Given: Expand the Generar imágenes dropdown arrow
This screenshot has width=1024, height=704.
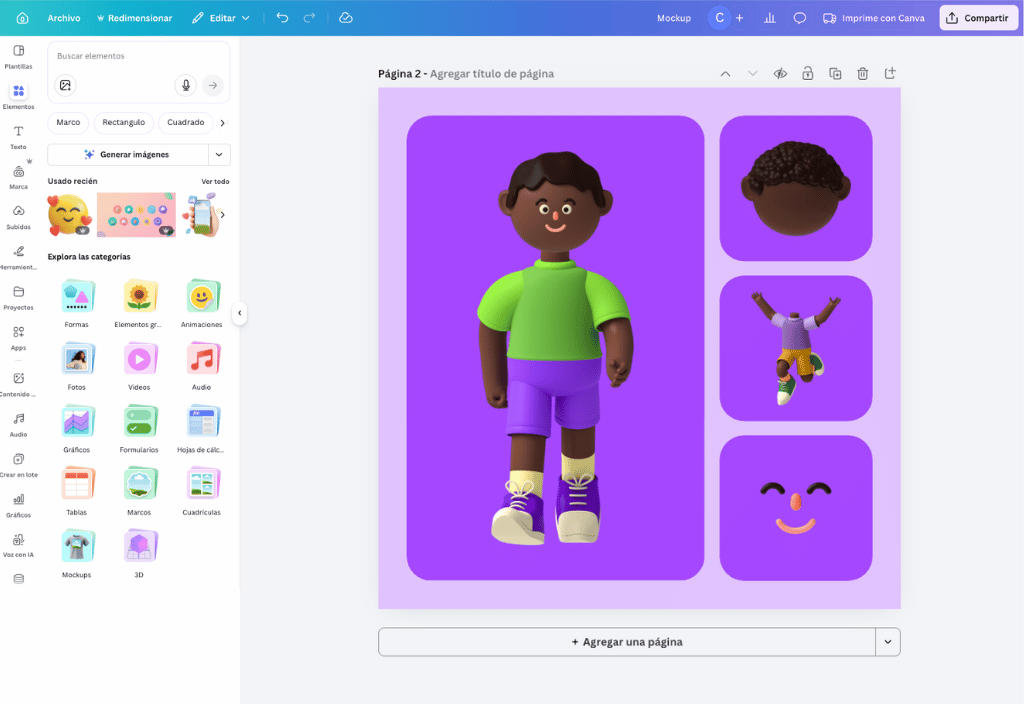Looking at the screenshot, I should (219, 155).
